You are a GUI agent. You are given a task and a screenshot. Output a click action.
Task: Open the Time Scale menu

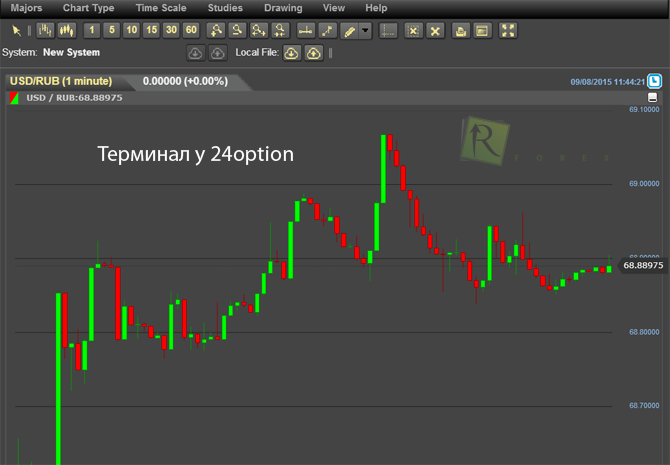pyautogui.click(x=161, y=8)
